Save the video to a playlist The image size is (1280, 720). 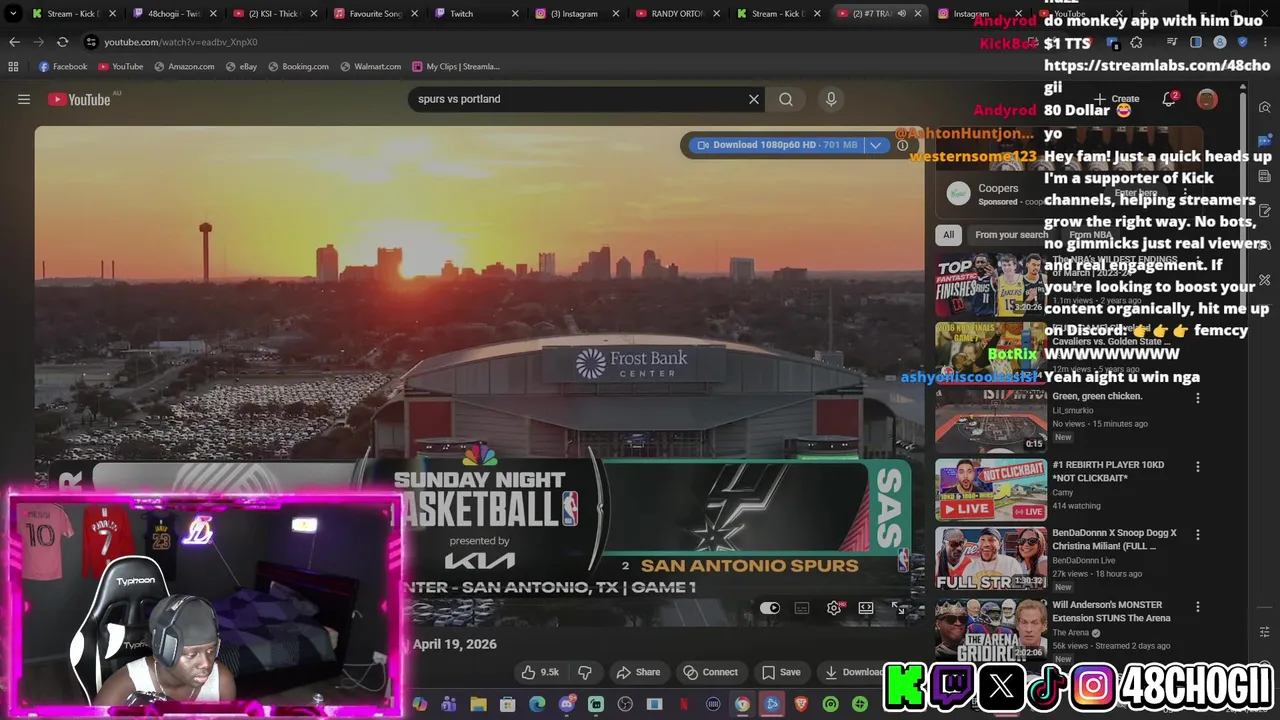(x=780, y=672)
